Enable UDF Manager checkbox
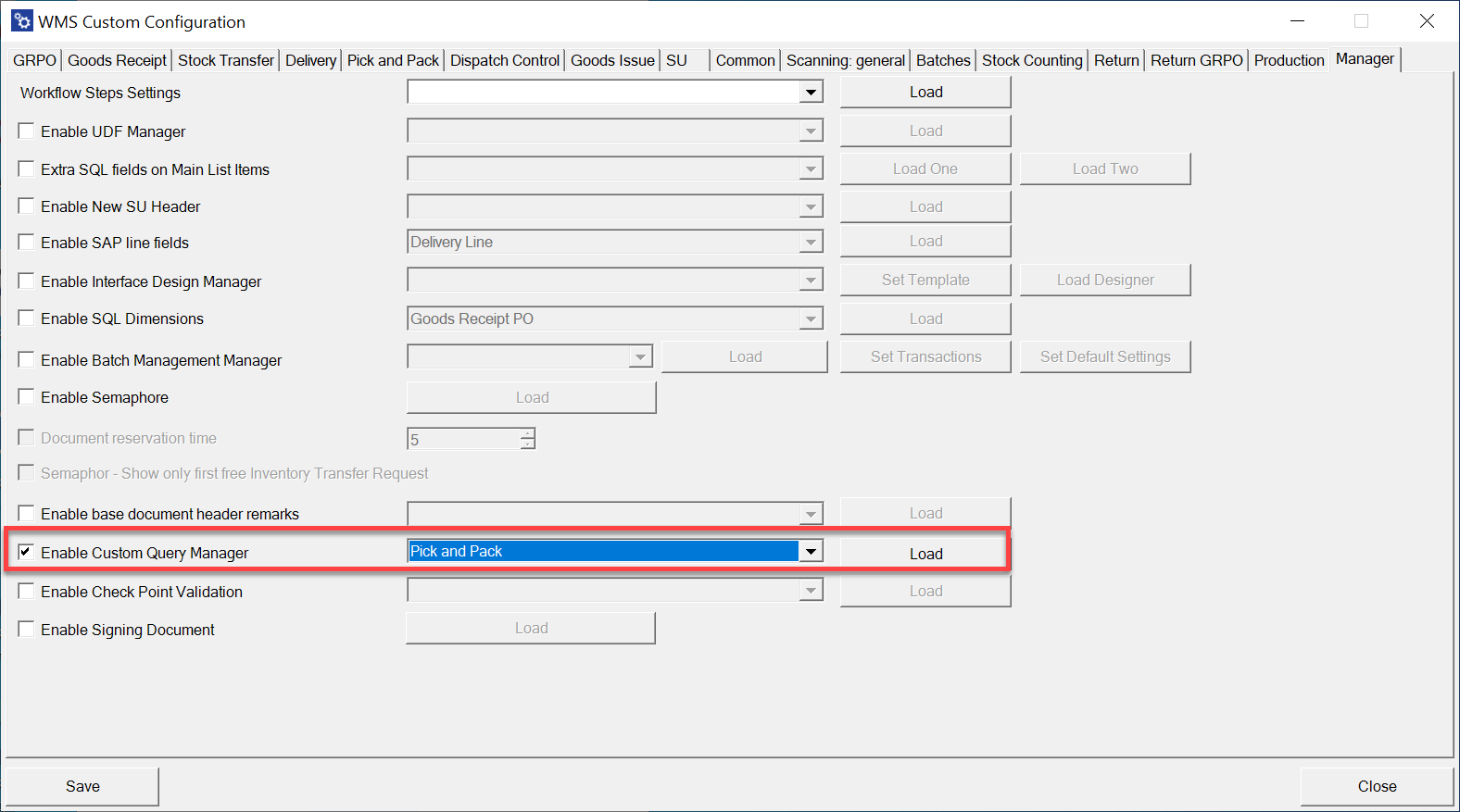The height and width of the screenshot is (812, 1460). (27, 131)
